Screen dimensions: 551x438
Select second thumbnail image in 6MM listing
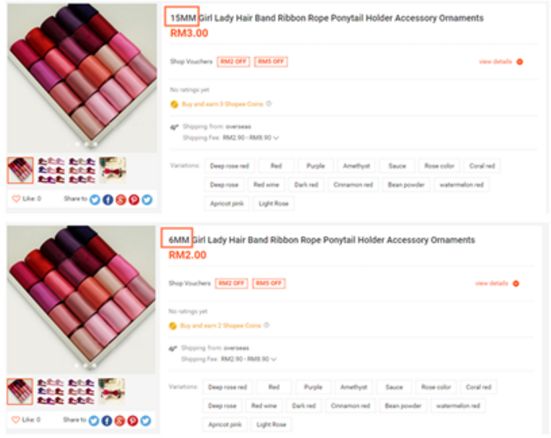[x=51, y=391]
